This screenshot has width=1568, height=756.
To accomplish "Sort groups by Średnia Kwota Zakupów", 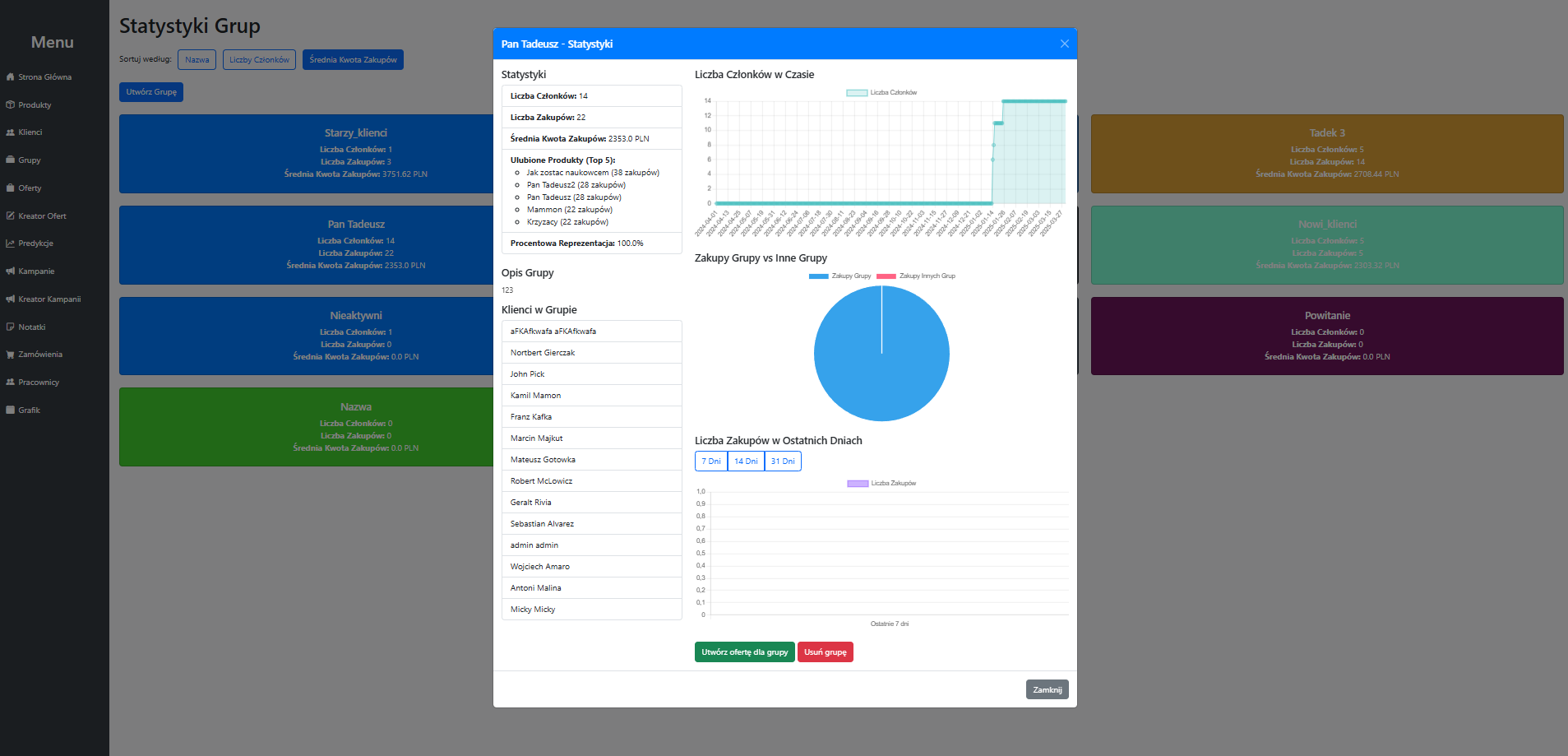I will [x=353, y=60].
